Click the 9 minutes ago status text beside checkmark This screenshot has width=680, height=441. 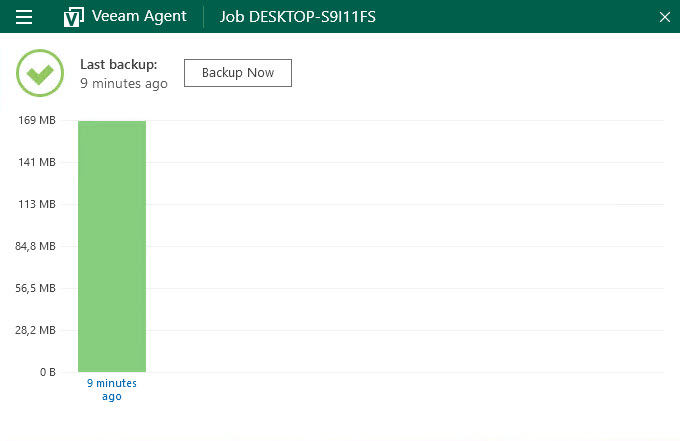point(124,84)
